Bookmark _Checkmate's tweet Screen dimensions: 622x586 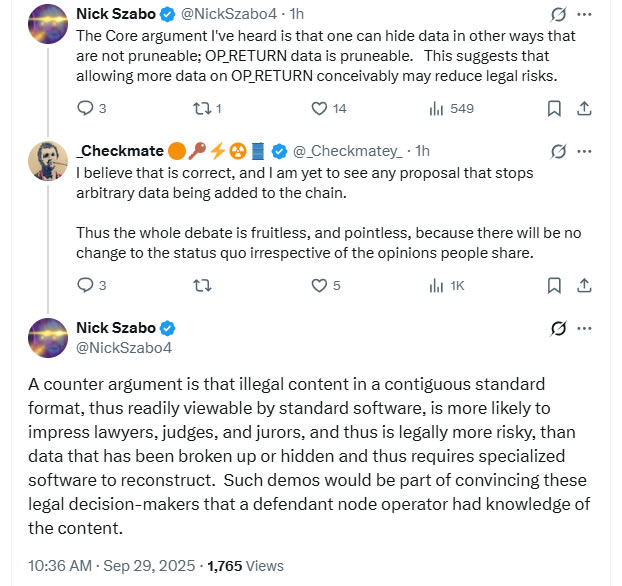(x=554, y=285)
